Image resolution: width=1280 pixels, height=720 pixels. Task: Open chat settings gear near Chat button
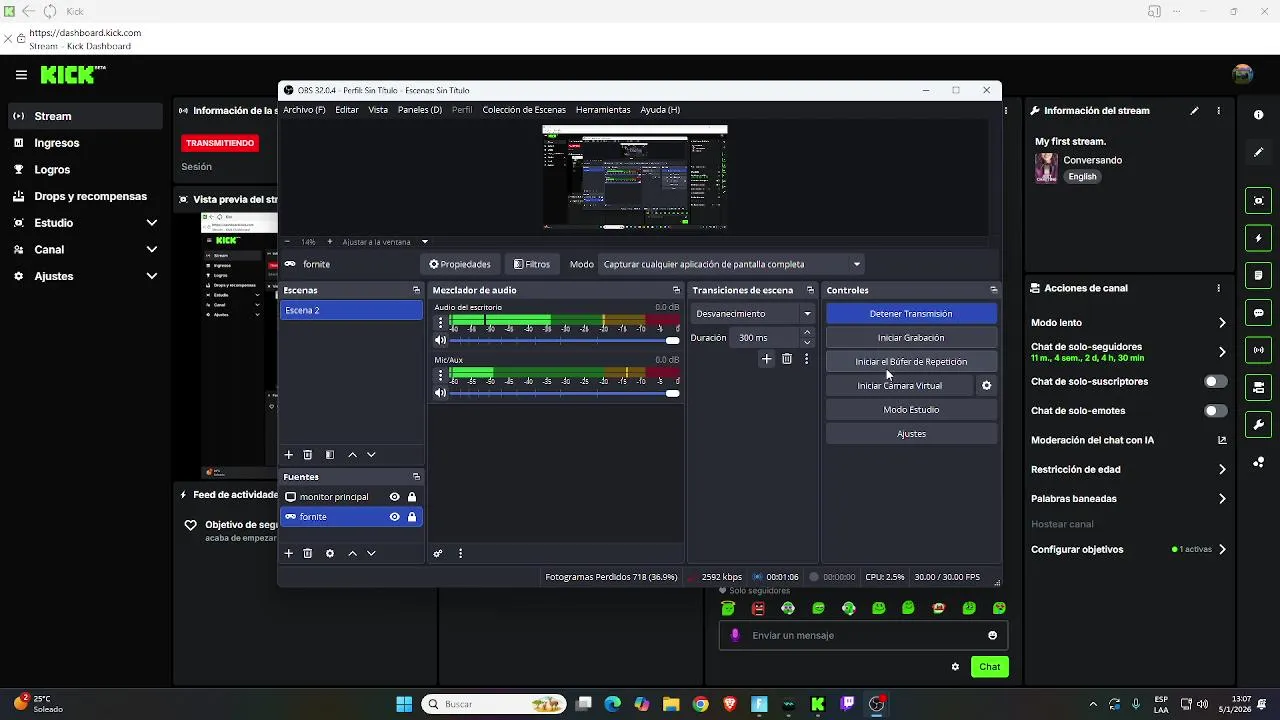pos(955,667)
